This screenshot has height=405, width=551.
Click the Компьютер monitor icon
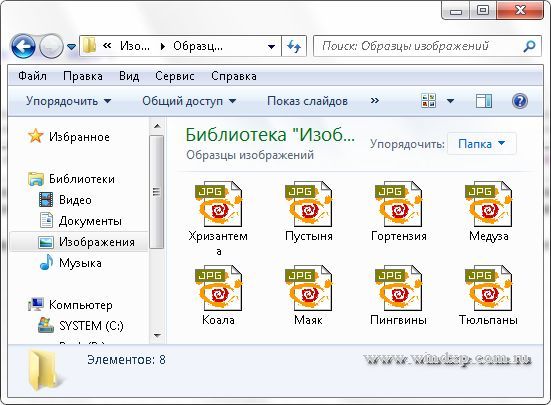click(x=36, y=304)
